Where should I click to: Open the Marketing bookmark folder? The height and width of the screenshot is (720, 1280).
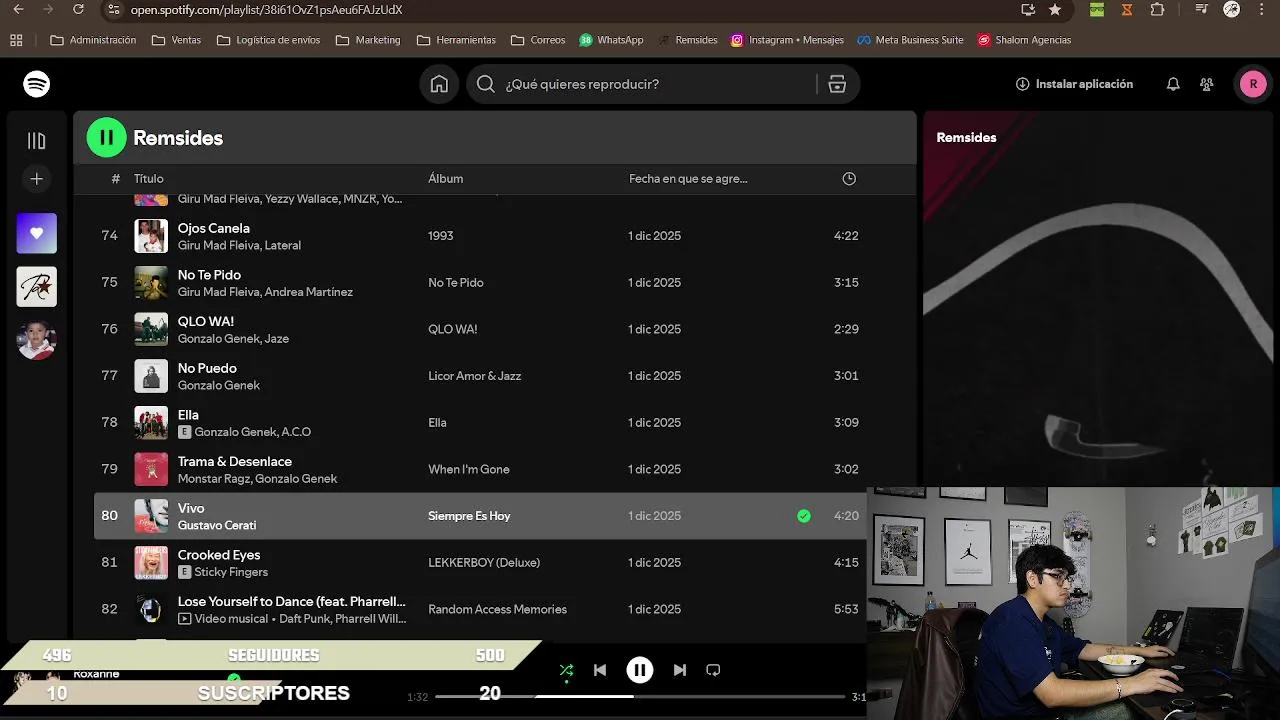pyautogui.click(x=368, y=40)
